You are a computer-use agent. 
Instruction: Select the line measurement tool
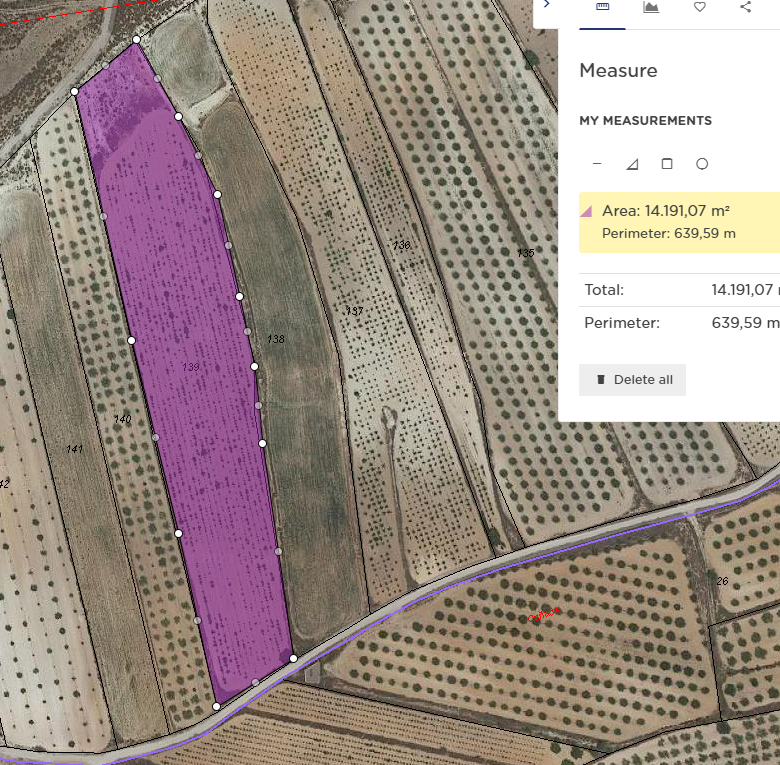point(598,164)
